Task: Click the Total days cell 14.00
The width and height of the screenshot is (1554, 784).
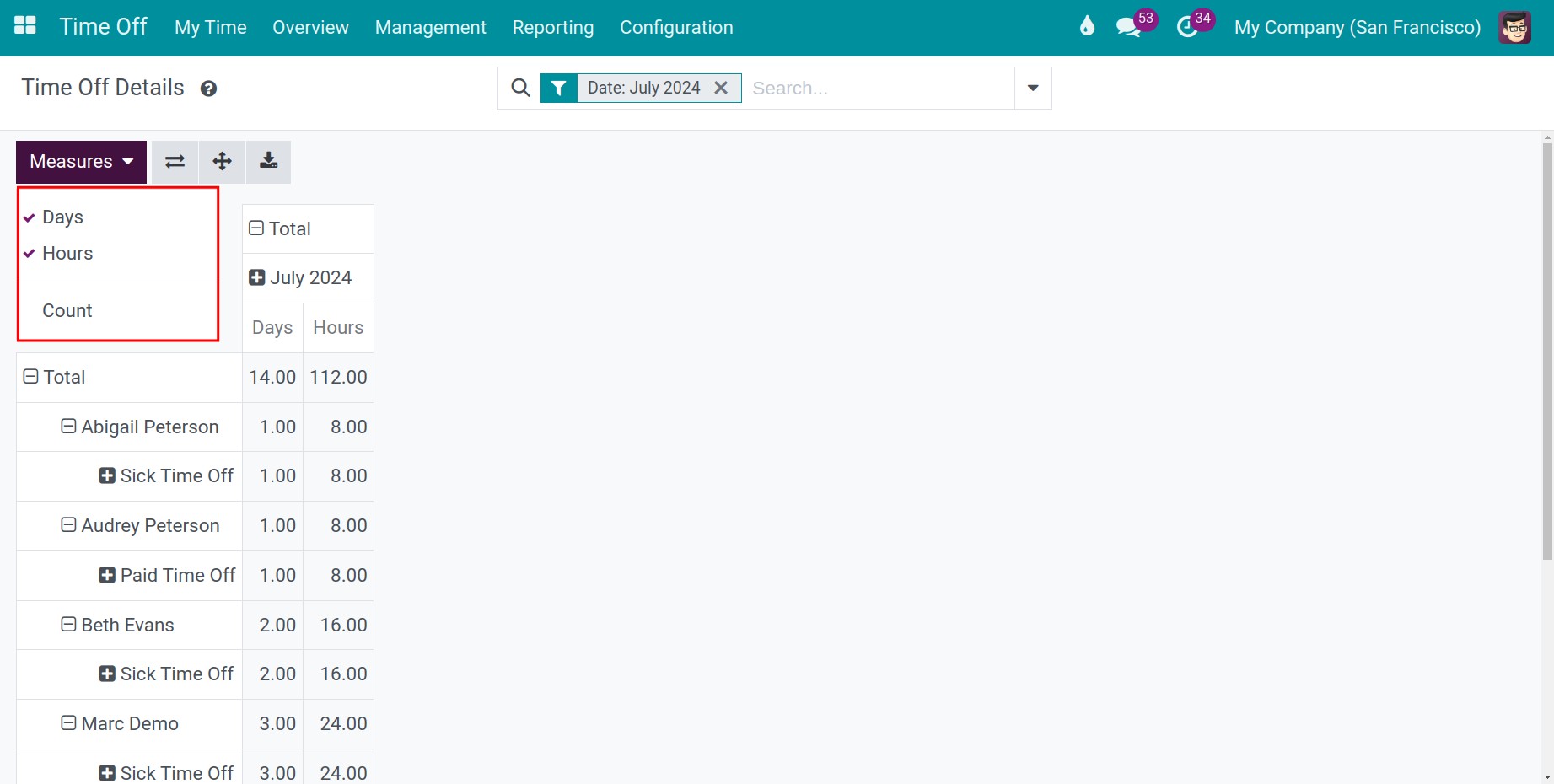Action: (x=272, y=377)
